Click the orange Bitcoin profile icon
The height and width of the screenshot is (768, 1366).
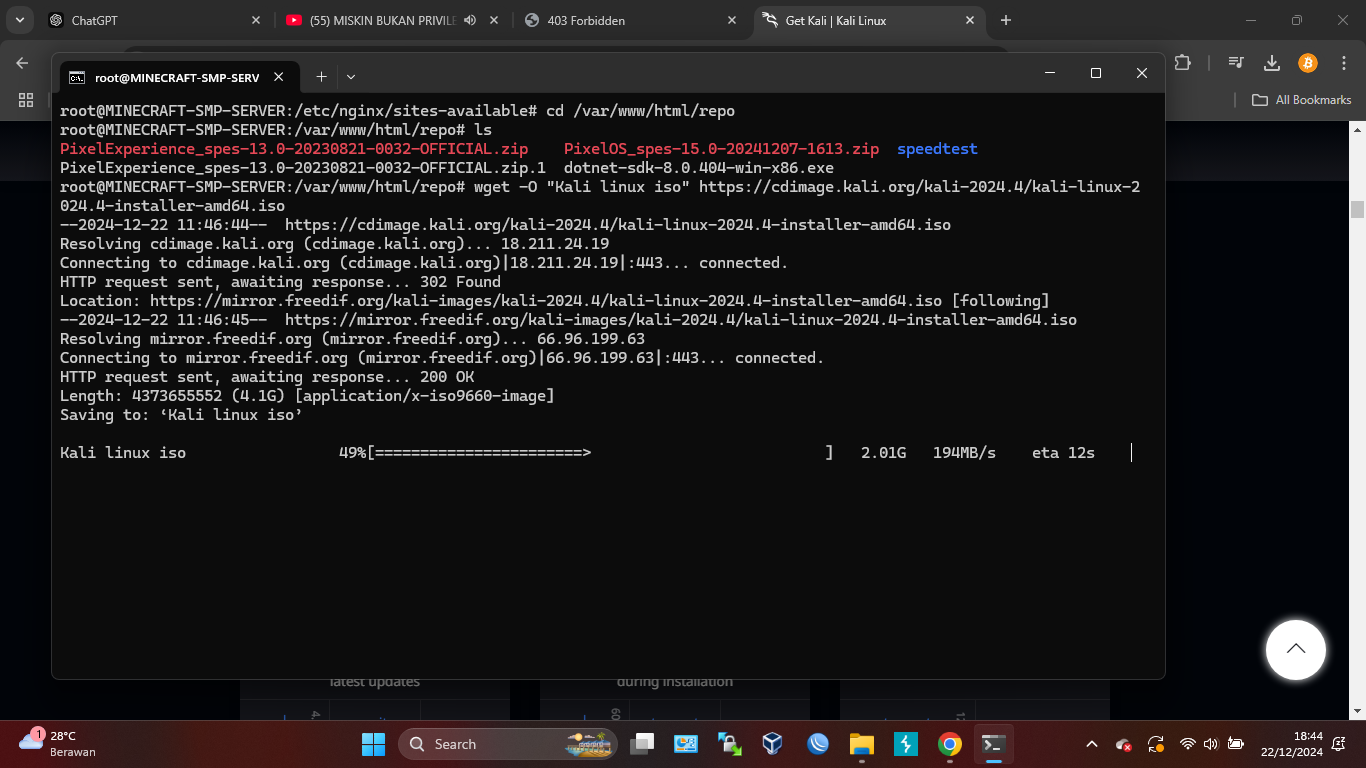[1308, 63]
